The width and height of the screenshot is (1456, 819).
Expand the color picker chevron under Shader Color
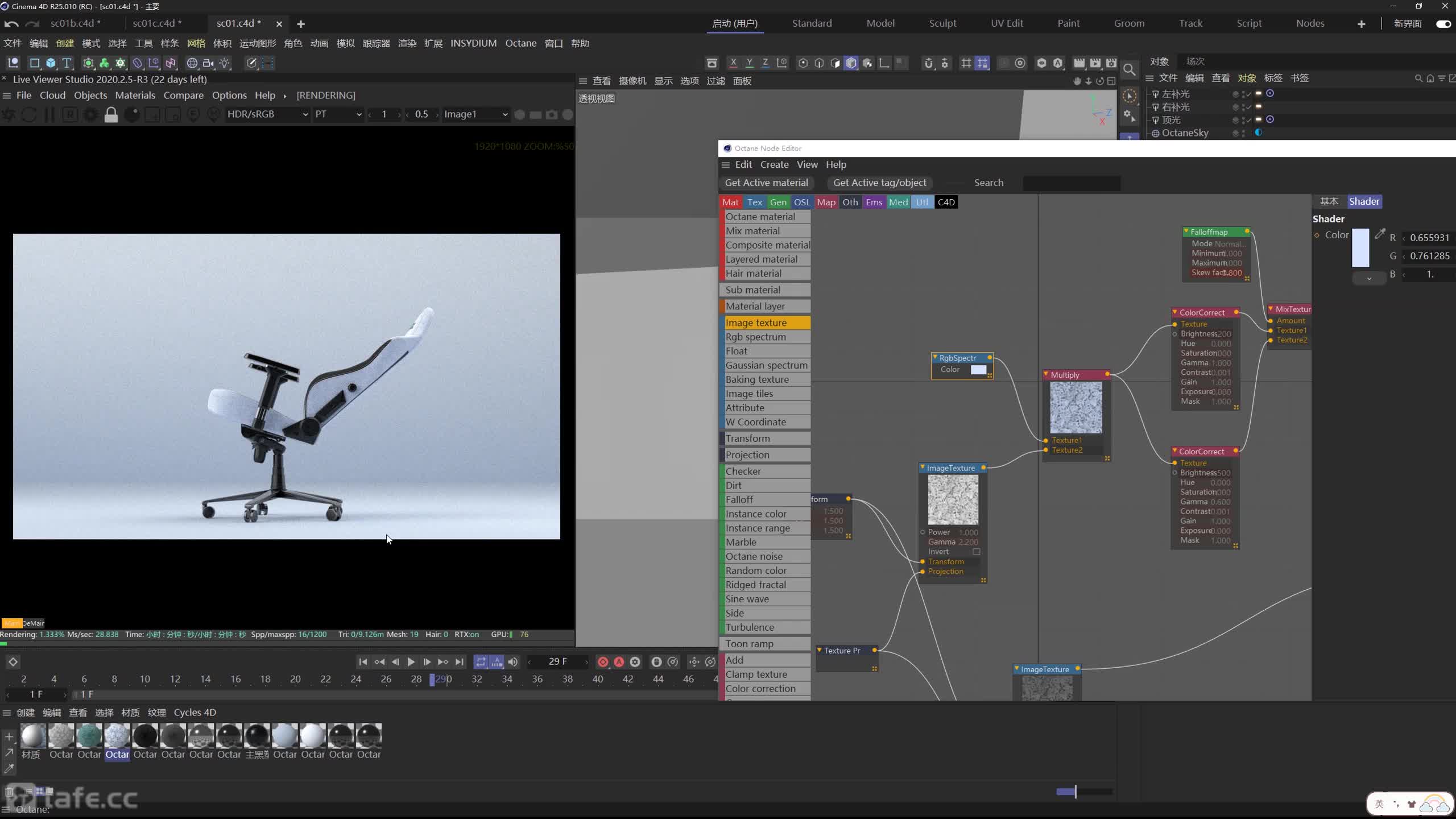(x=1369, y=279)
